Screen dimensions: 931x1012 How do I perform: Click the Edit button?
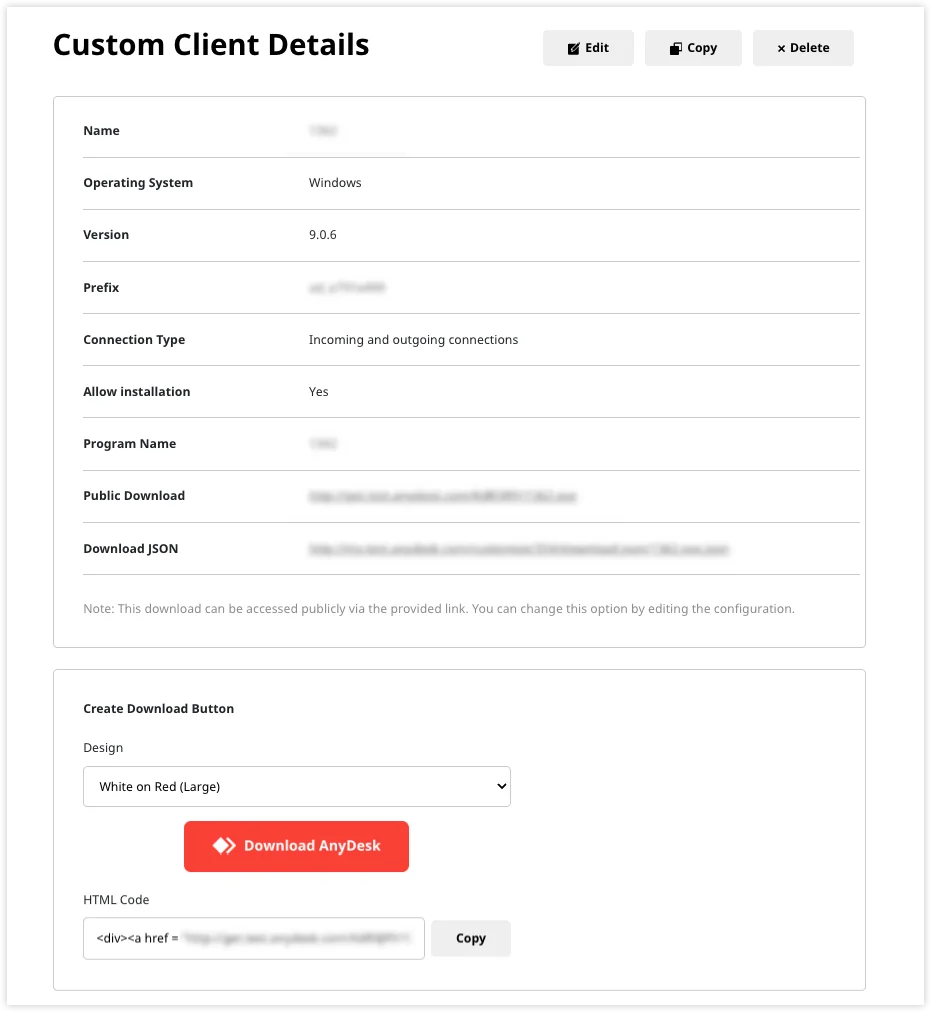point(588,48)
